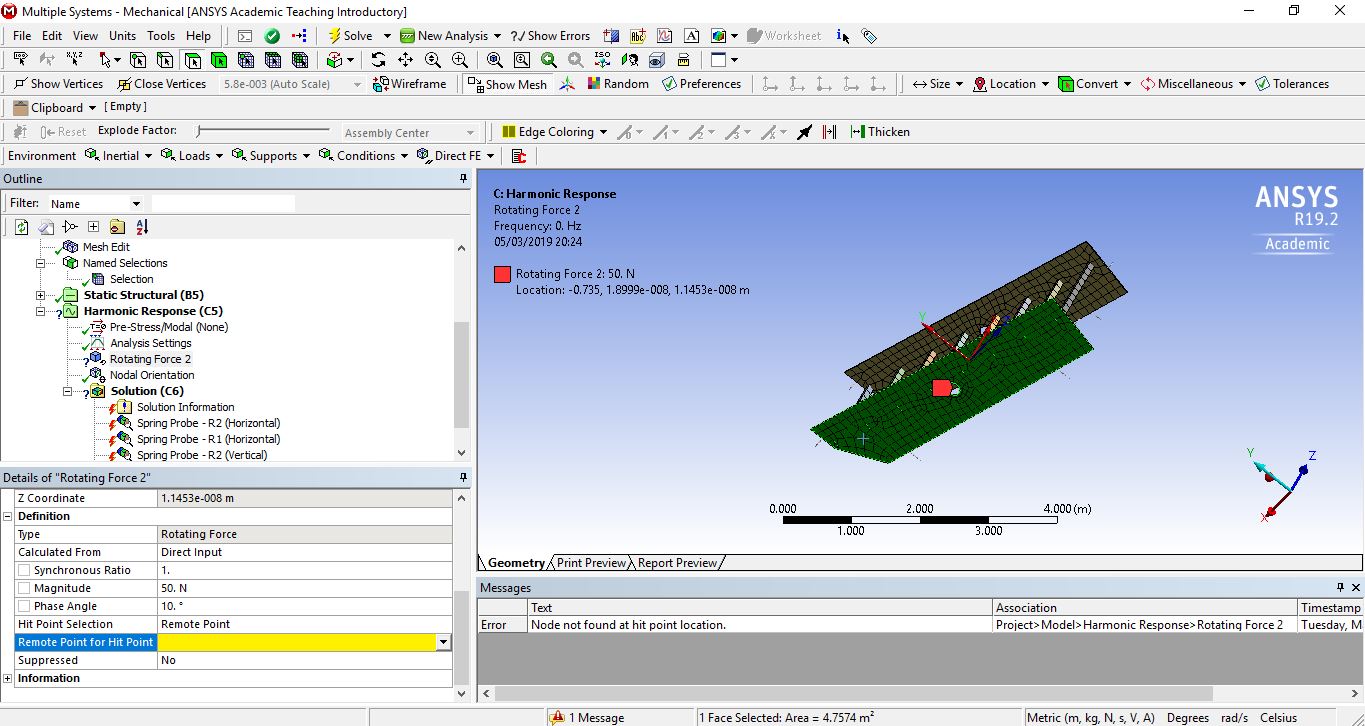Click the Generate green checkmark icon

(x=272, y=36)
